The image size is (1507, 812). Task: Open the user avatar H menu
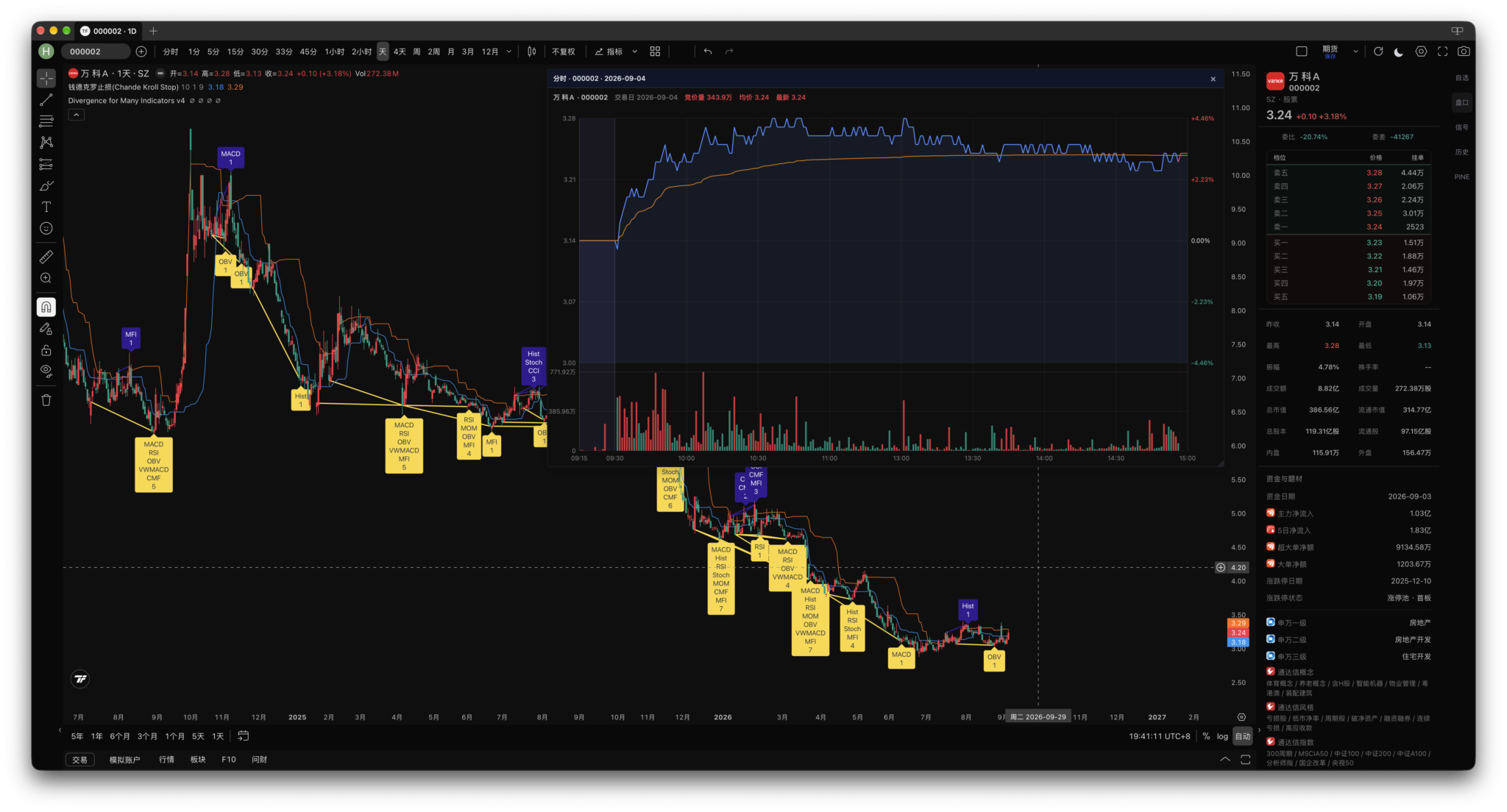coord(46,51)
